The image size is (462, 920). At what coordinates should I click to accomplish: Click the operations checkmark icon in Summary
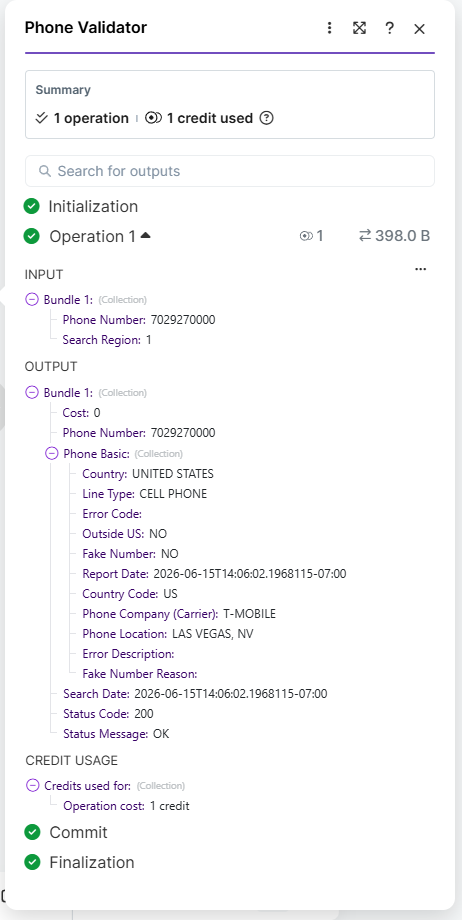click(x=41, y=119)
